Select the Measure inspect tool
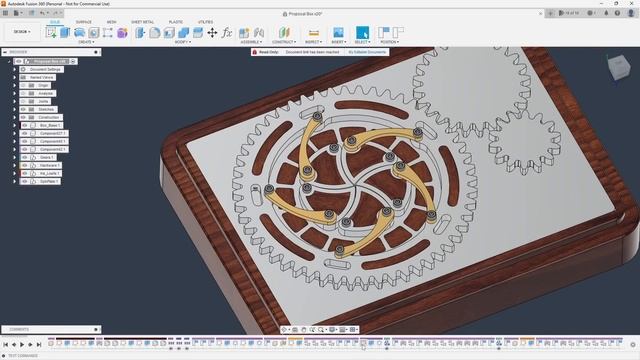Viewport: 640px width, 360px height. click(x=313, y=33)
